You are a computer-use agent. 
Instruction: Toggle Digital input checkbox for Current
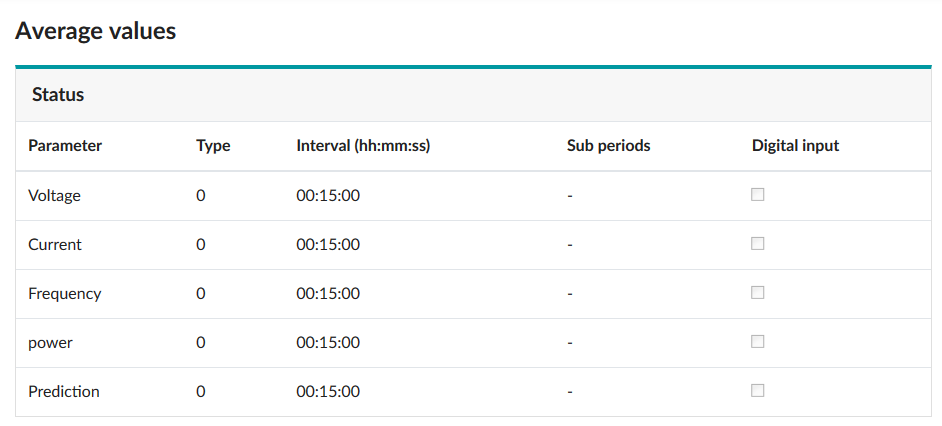click(x=758, y=244)
